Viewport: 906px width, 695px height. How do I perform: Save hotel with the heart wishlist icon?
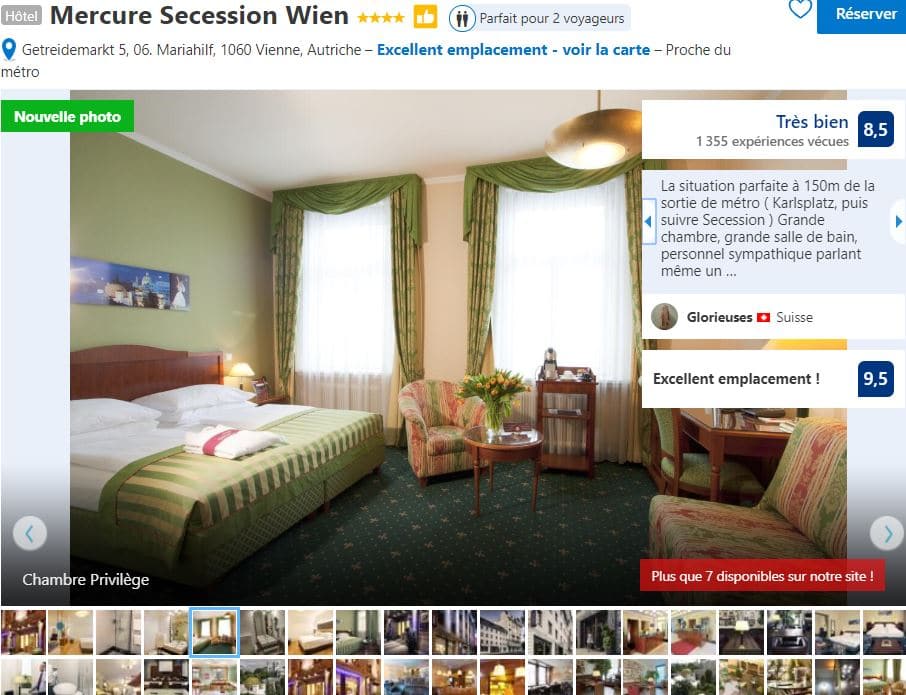coord(800,9)
